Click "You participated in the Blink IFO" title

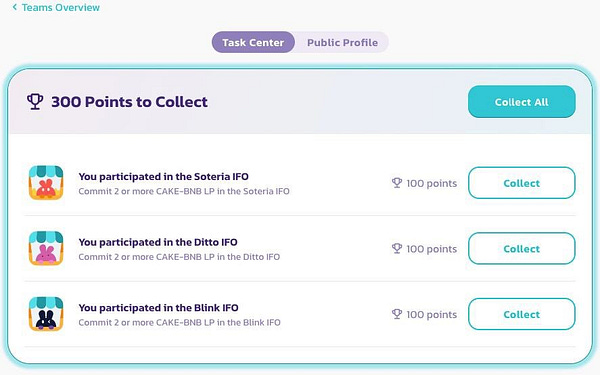pyautogui.click(x=158, y=308)
